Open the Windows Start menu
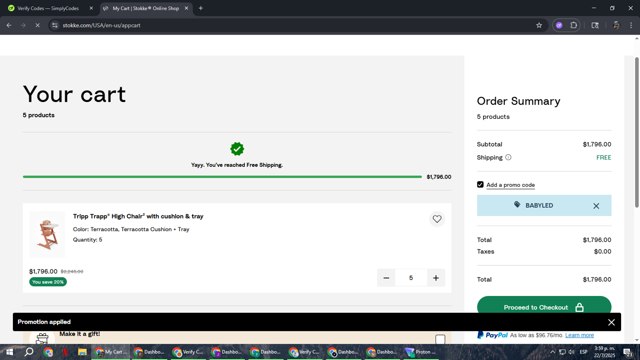This screenshot has height=360, width=640. 9,352
